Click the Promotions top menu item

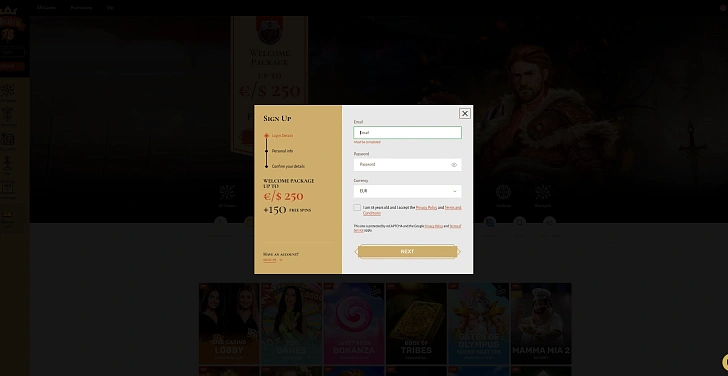point(81,8)
